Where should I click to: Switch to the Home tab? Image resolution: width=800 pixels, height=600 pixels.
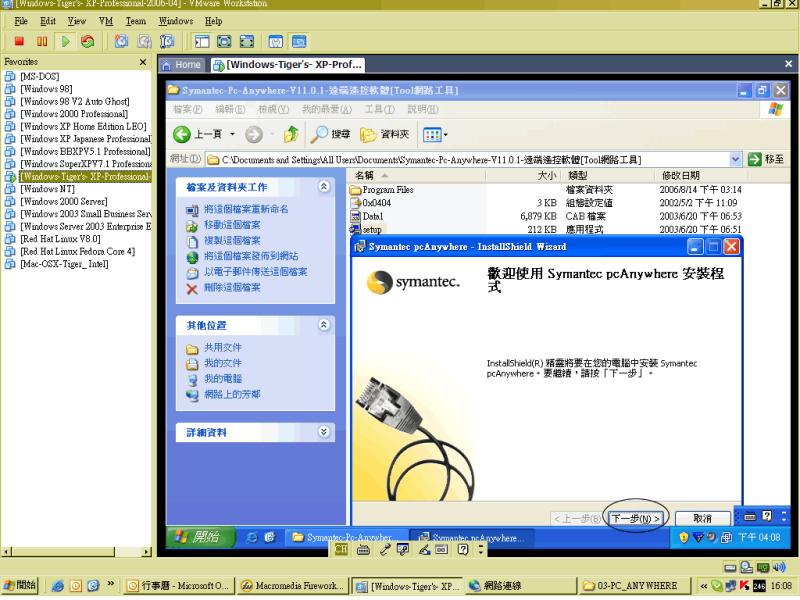point(181,65)
